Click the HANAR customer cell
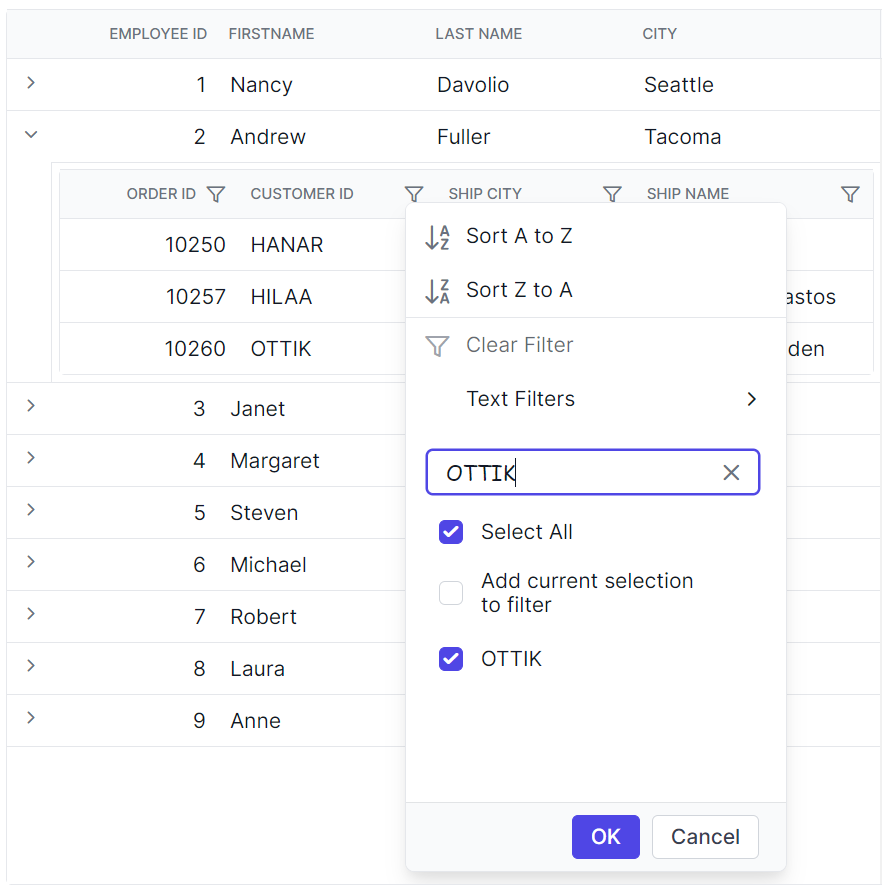 point(287,245)
